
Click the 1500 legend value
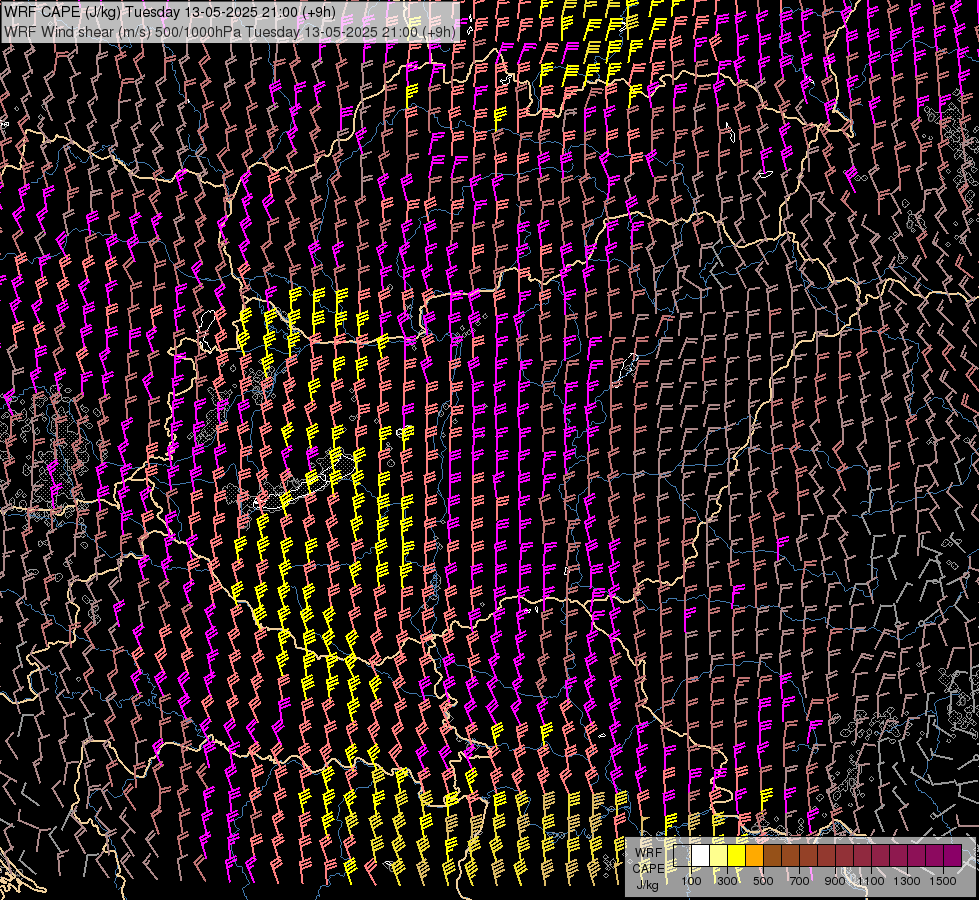[943, 881]
